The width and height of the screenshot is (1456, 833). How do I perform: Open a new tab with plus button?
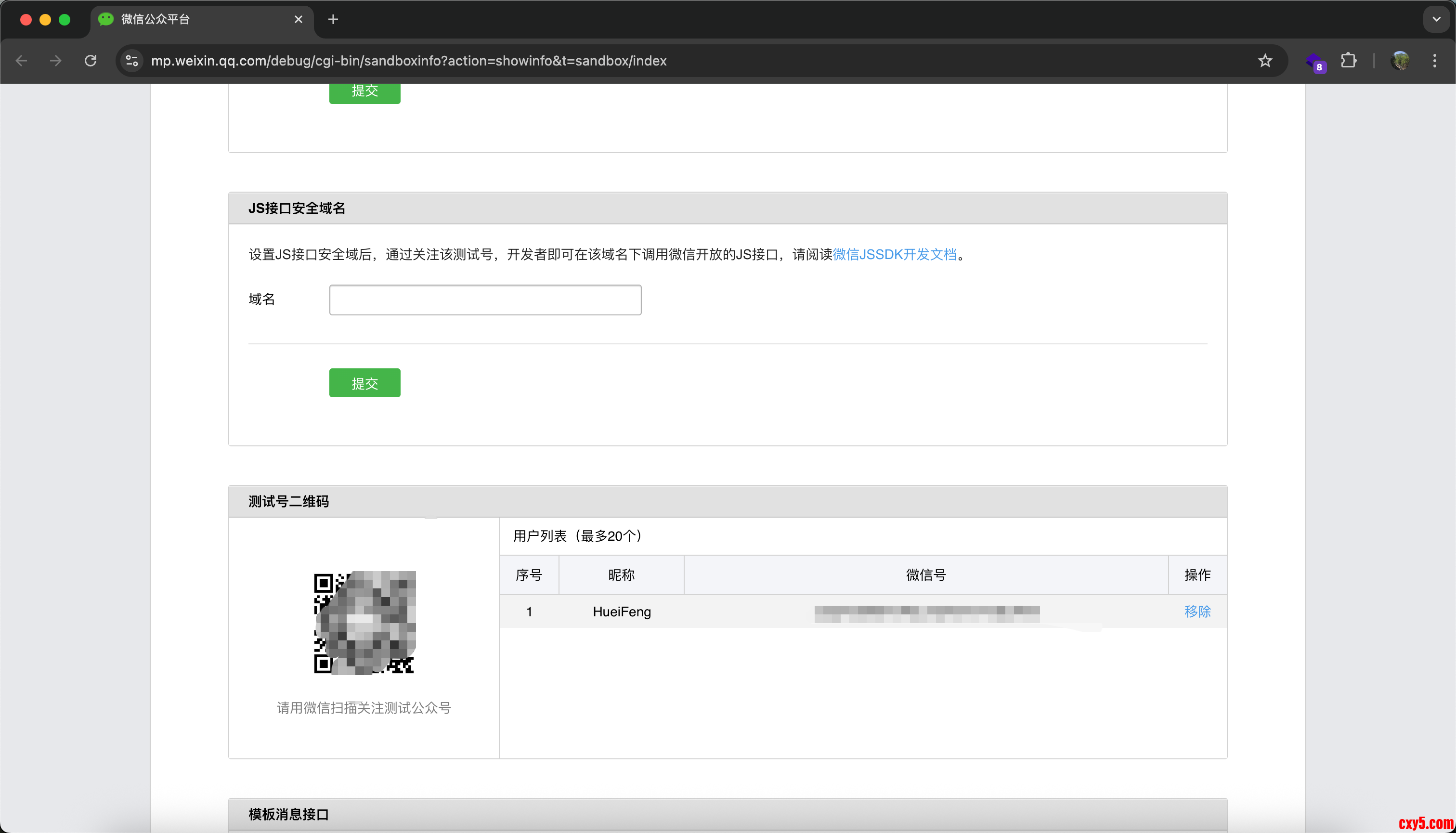(x=333, y=19)
